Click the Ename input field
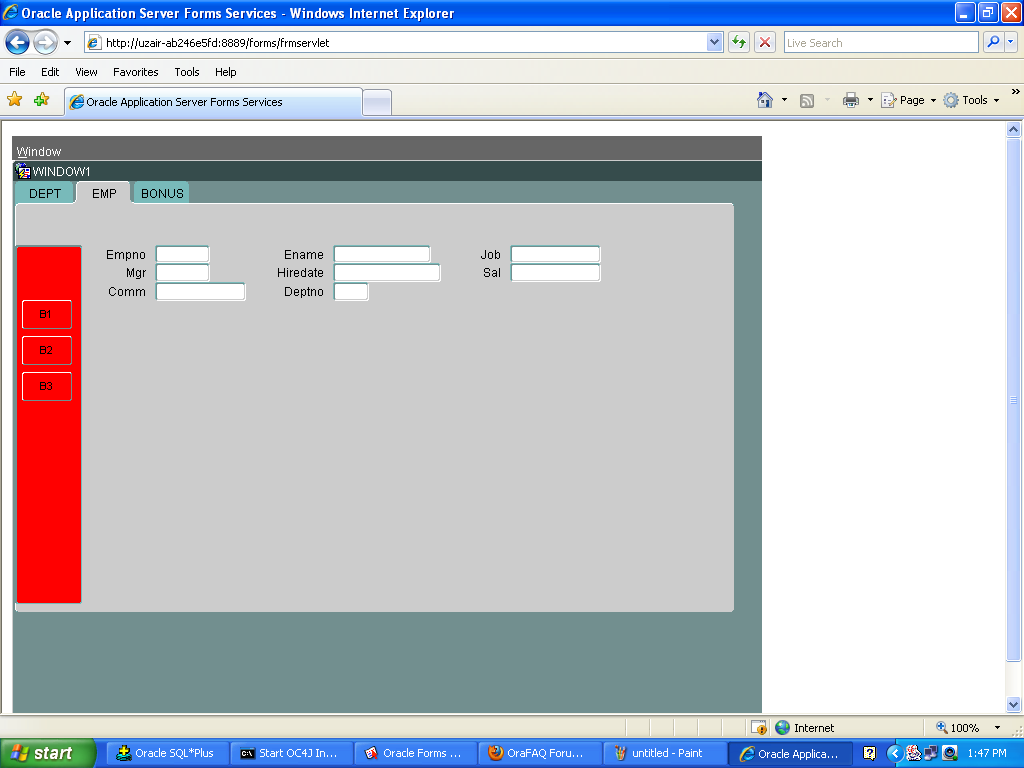Screen dimensions: 1024x768 382,255
